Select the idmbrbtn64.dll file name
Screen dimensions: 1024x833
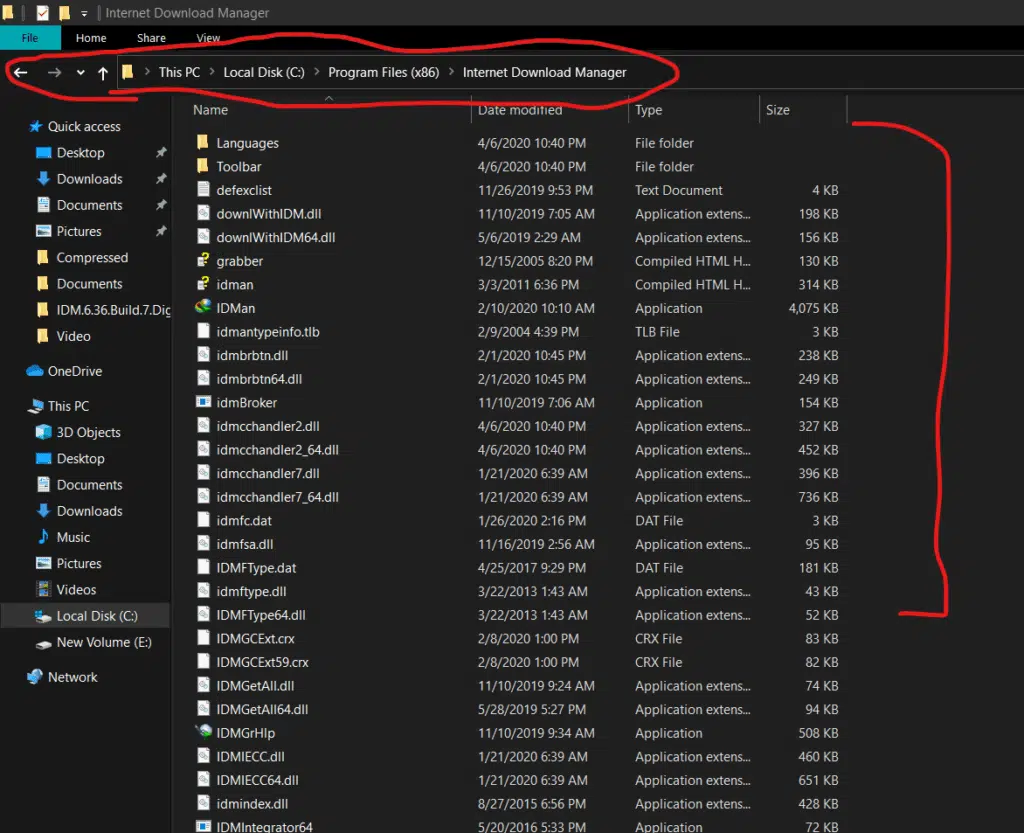click(259, 379)
